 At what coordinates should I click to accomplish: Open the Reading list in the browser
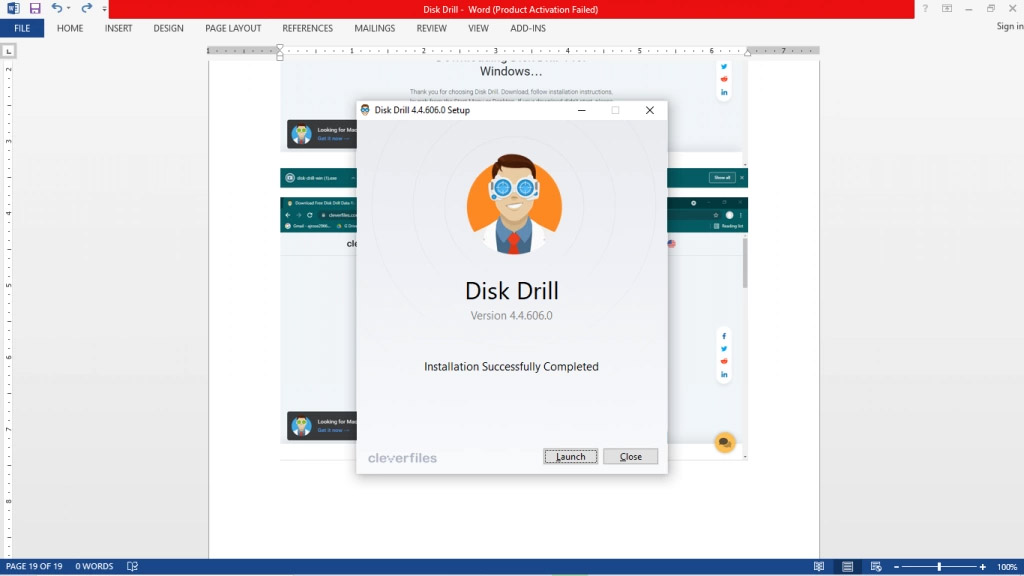728,226
